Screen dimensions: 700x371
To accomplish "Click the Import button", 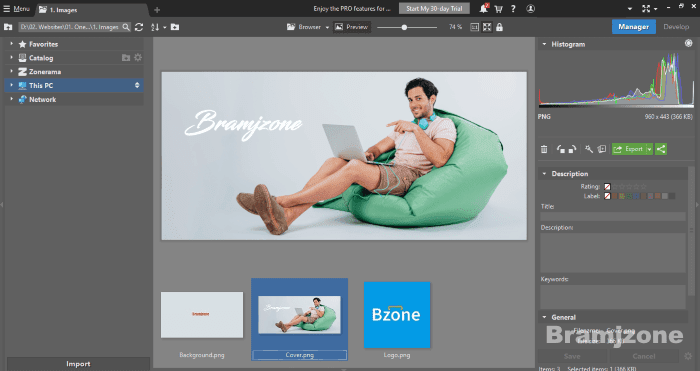I will pyautogui.click(x=78, y=364).
